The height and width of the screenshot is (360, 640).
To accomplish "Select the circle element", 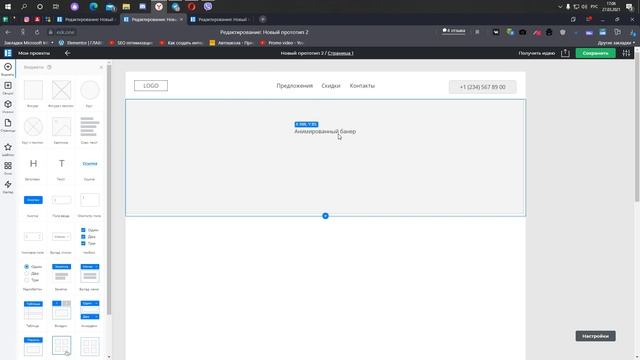I will pyautogui.click(x=89, y=90).
